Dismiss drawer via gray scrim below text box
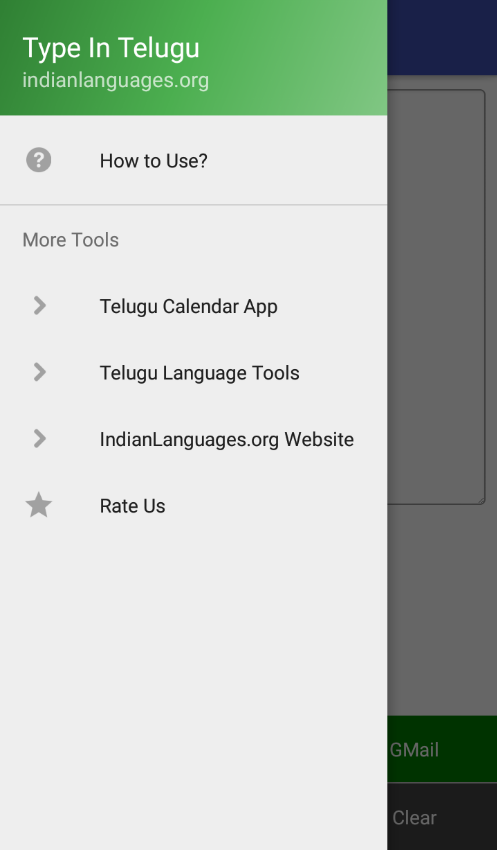Screen dimensions: 497x850 (442, 610)
